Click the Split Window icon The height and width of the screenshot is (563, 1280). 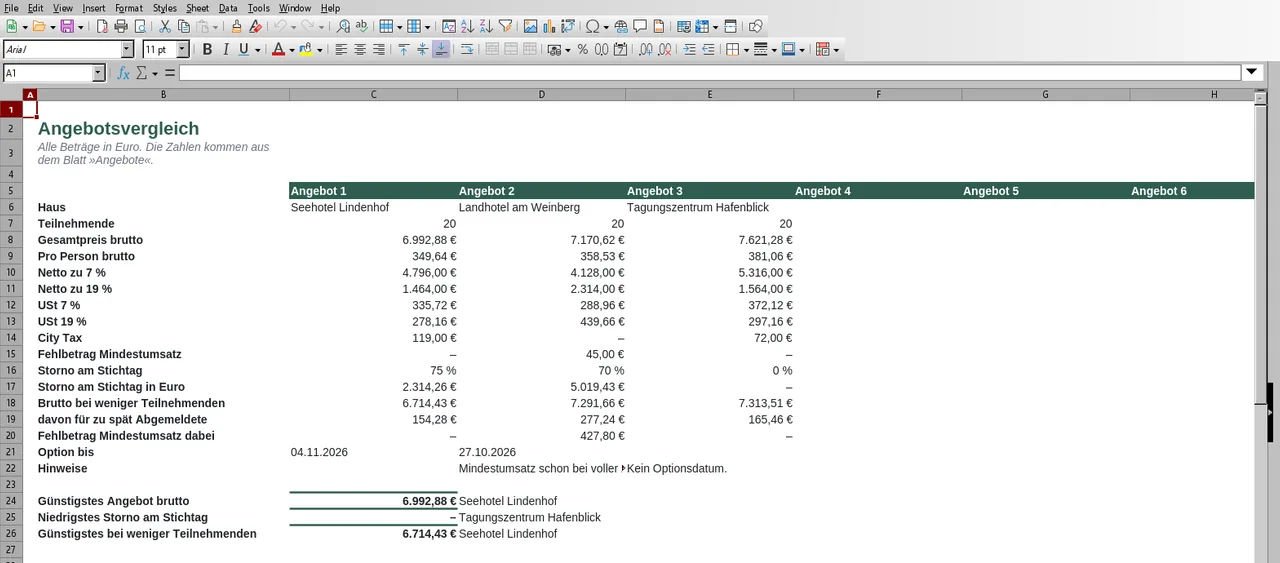(730, 26)
